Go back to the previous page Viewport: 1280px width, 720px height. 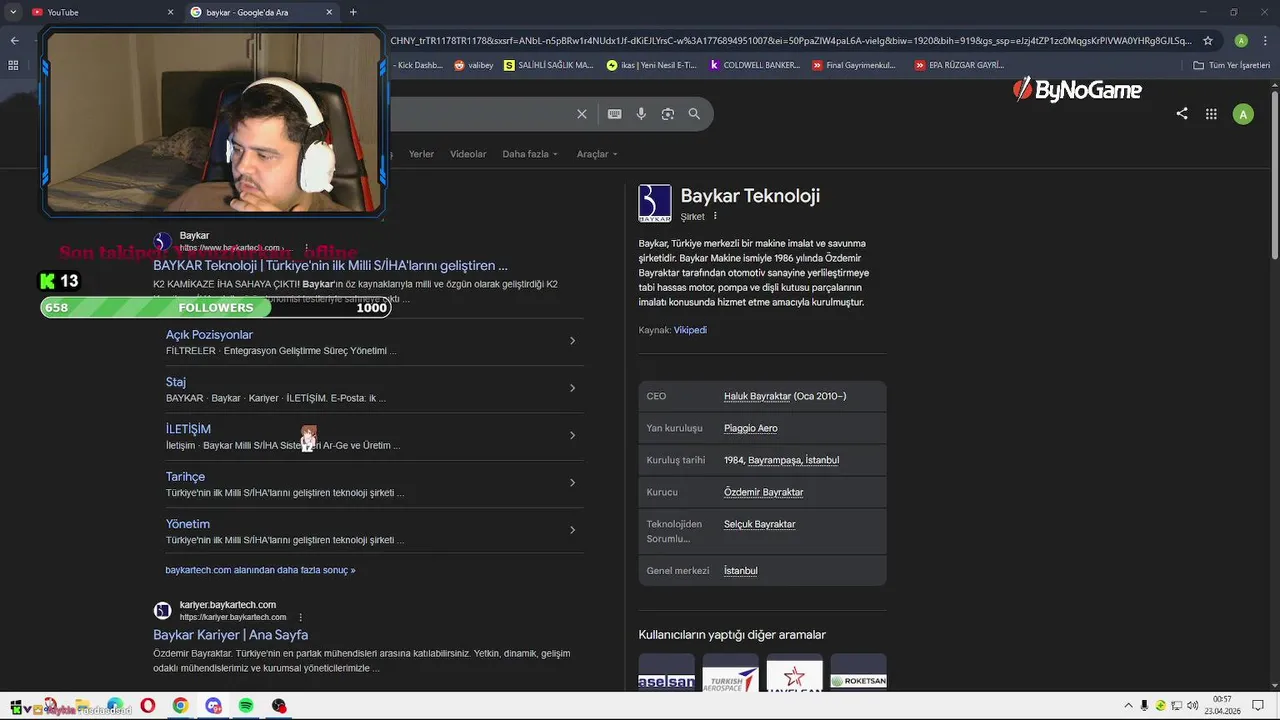point(14,41)
